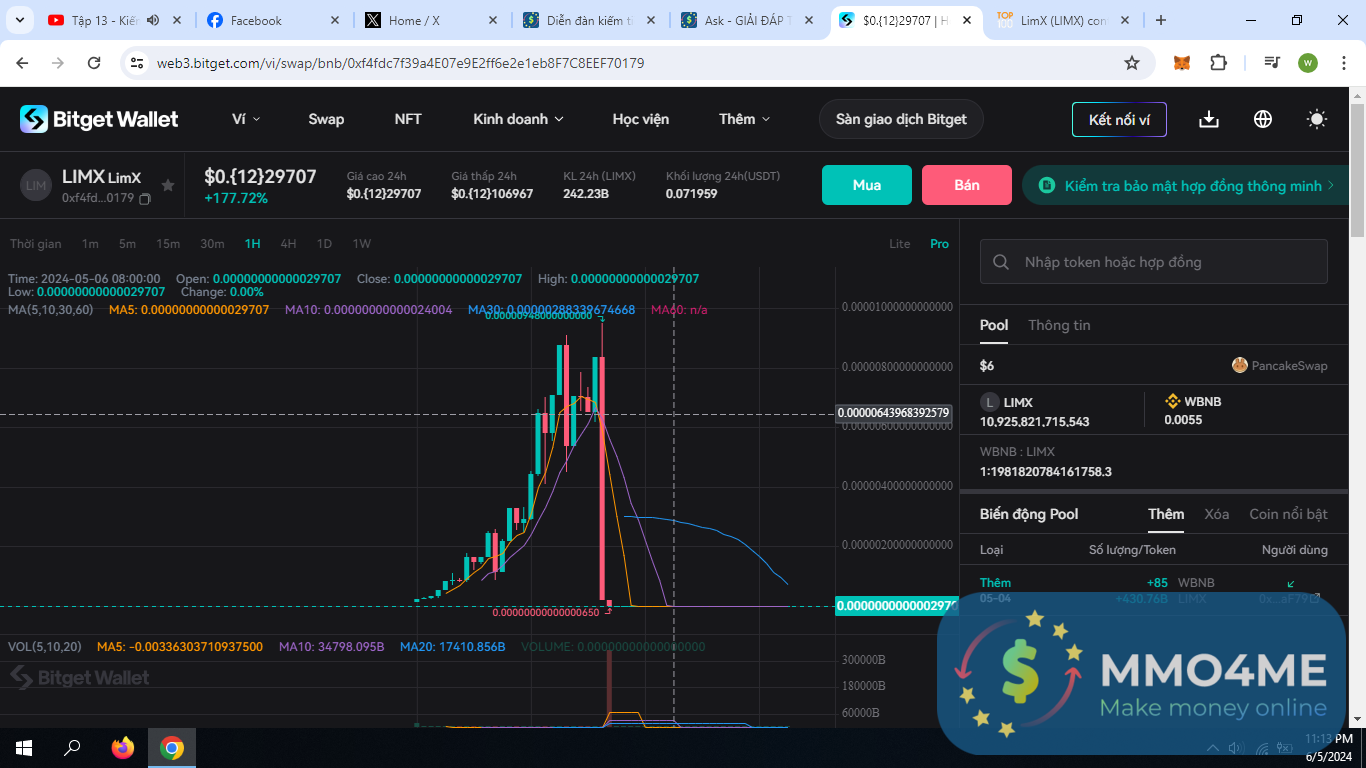
Task: Open the Windows Start menu
Action: coord(24,748)
